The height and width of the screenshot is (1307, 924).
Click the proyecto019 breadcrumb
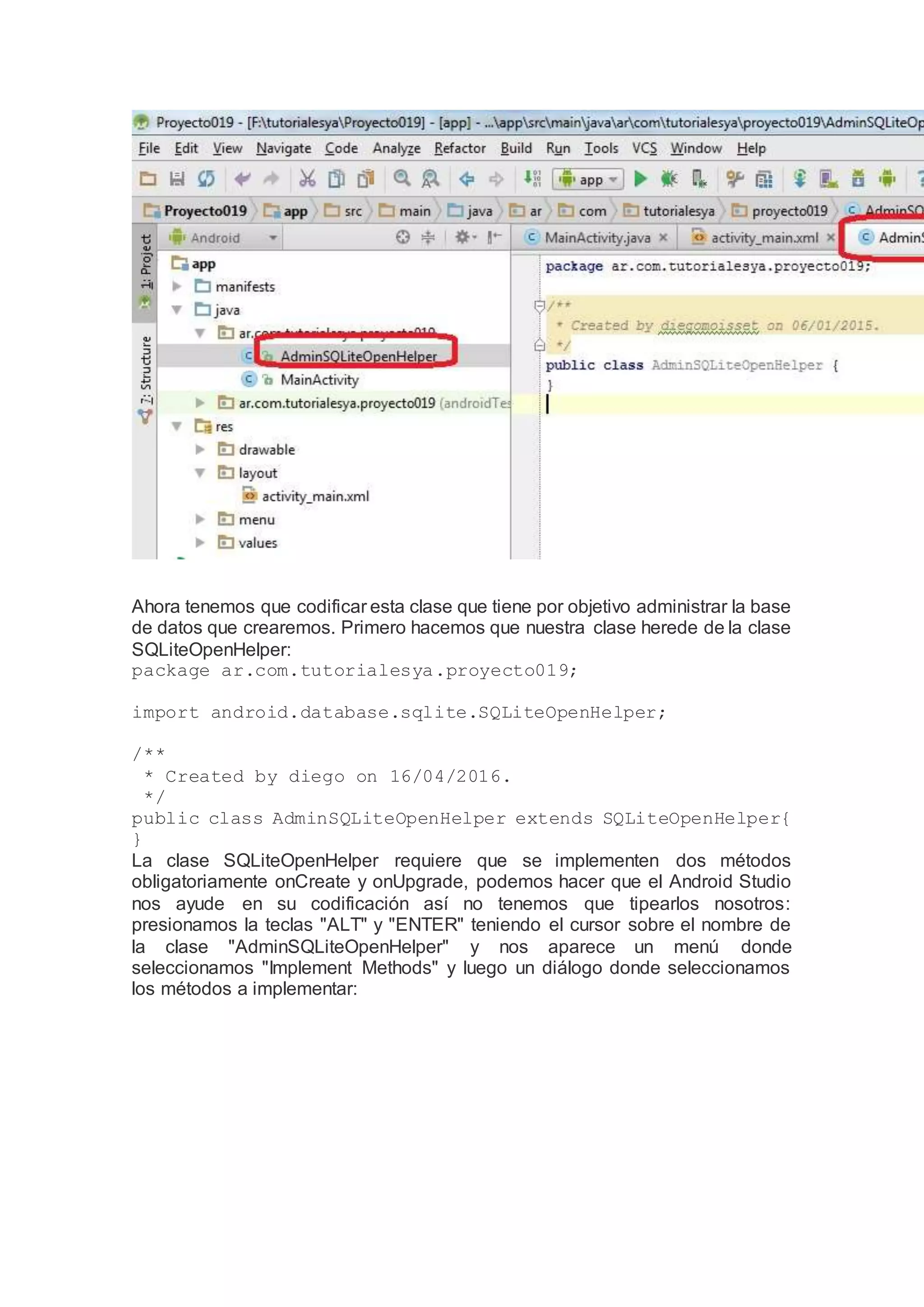pyautogui.click(x=780, y=211)
